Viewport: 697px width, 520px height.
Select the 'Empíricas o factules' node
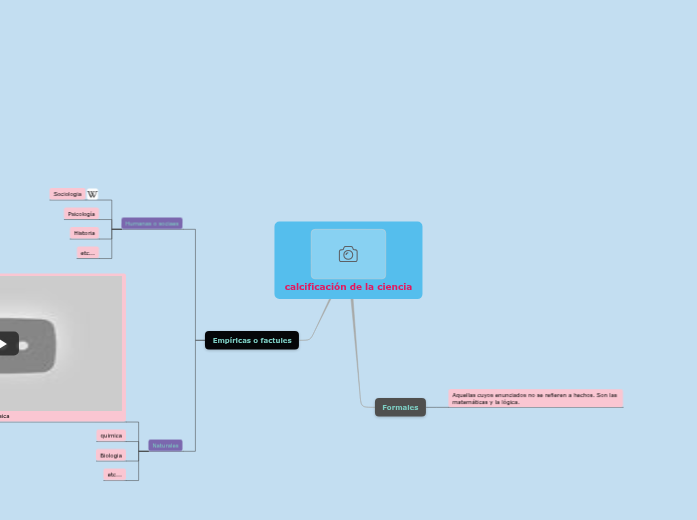click(252, 340)
